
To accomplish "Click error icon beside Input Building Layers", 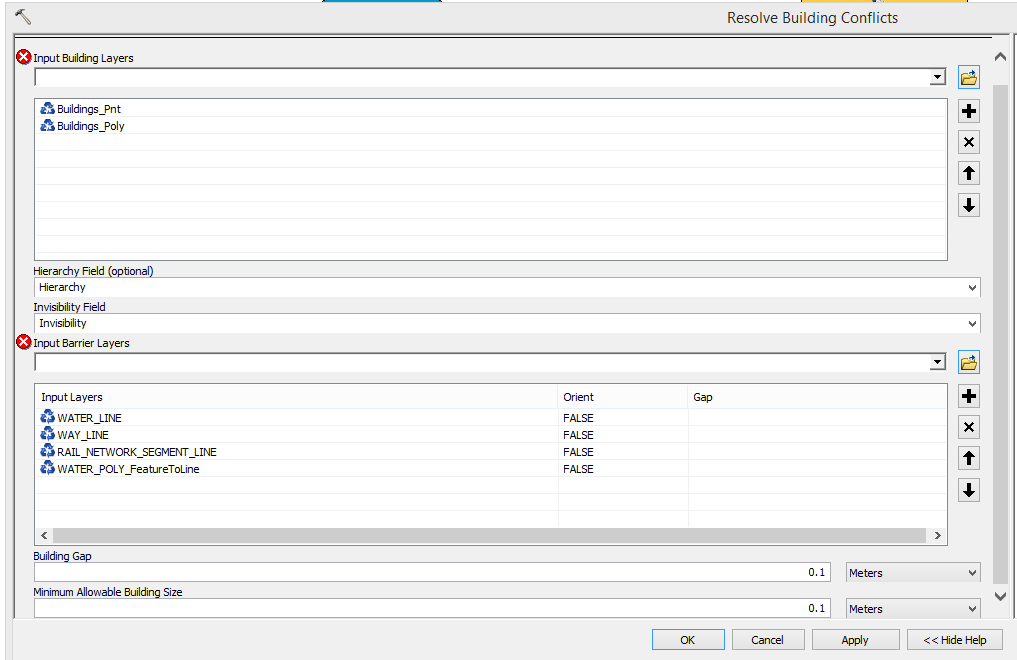I will 24,57.
